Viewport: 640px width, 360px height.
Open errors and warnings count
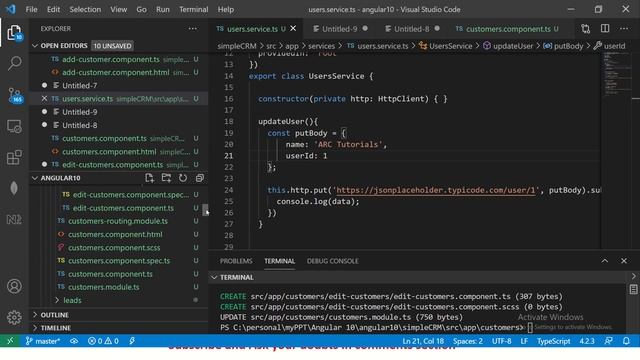click(x=103, y=341)
